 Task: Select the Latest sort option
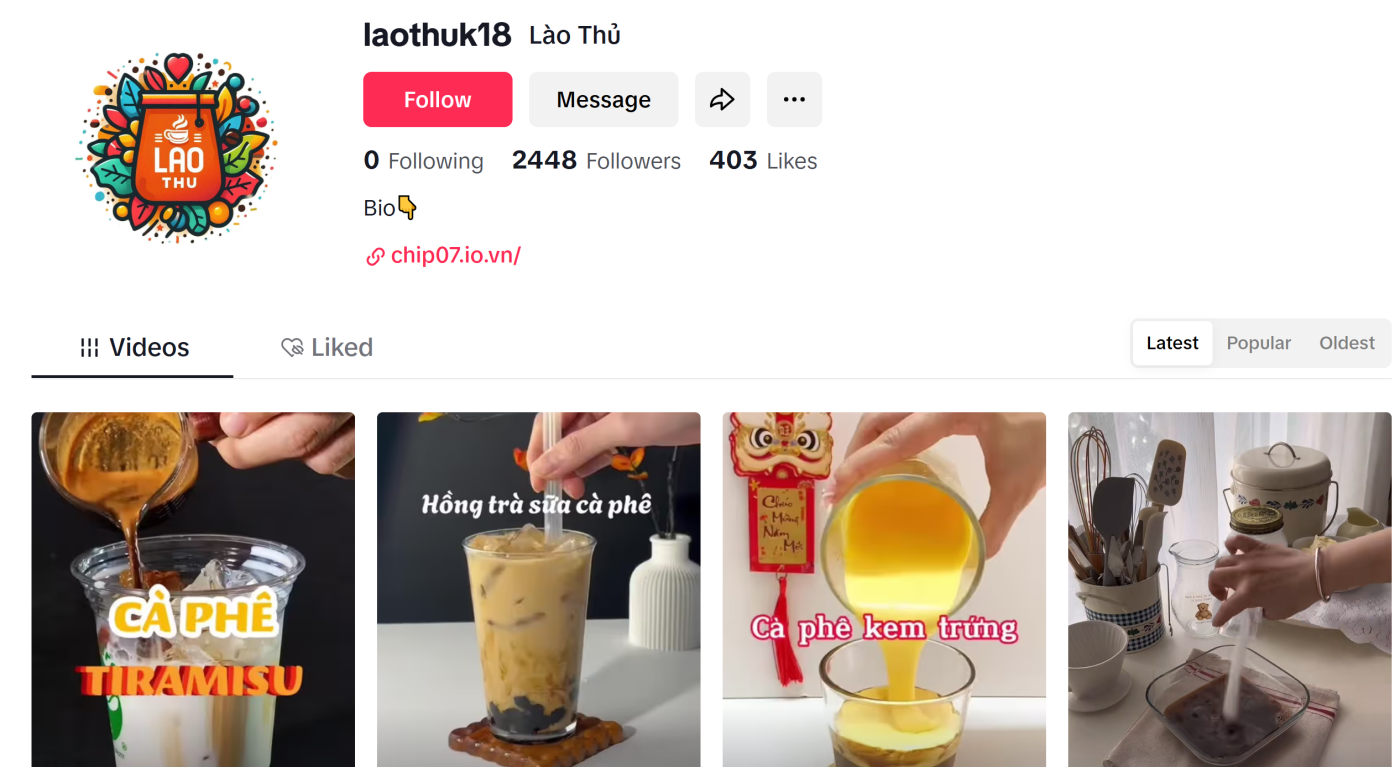(1172, 343)
